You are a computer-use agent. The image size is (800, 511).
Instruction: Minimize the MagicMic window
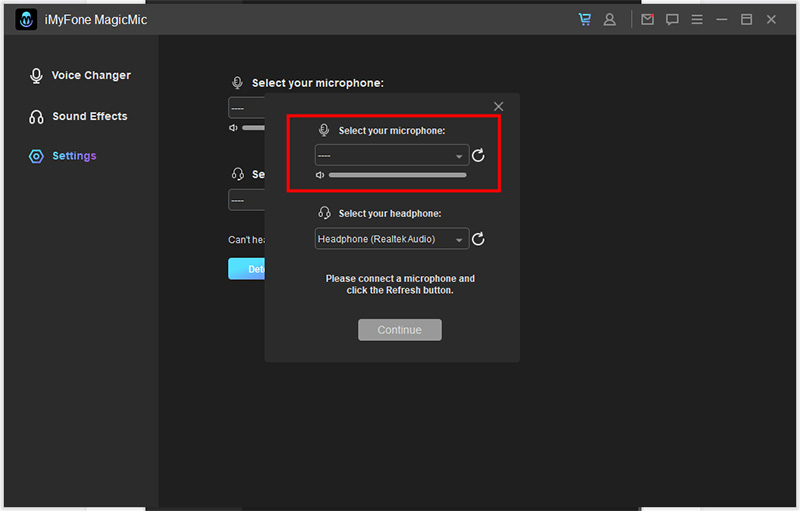click(x=721, y=19)
